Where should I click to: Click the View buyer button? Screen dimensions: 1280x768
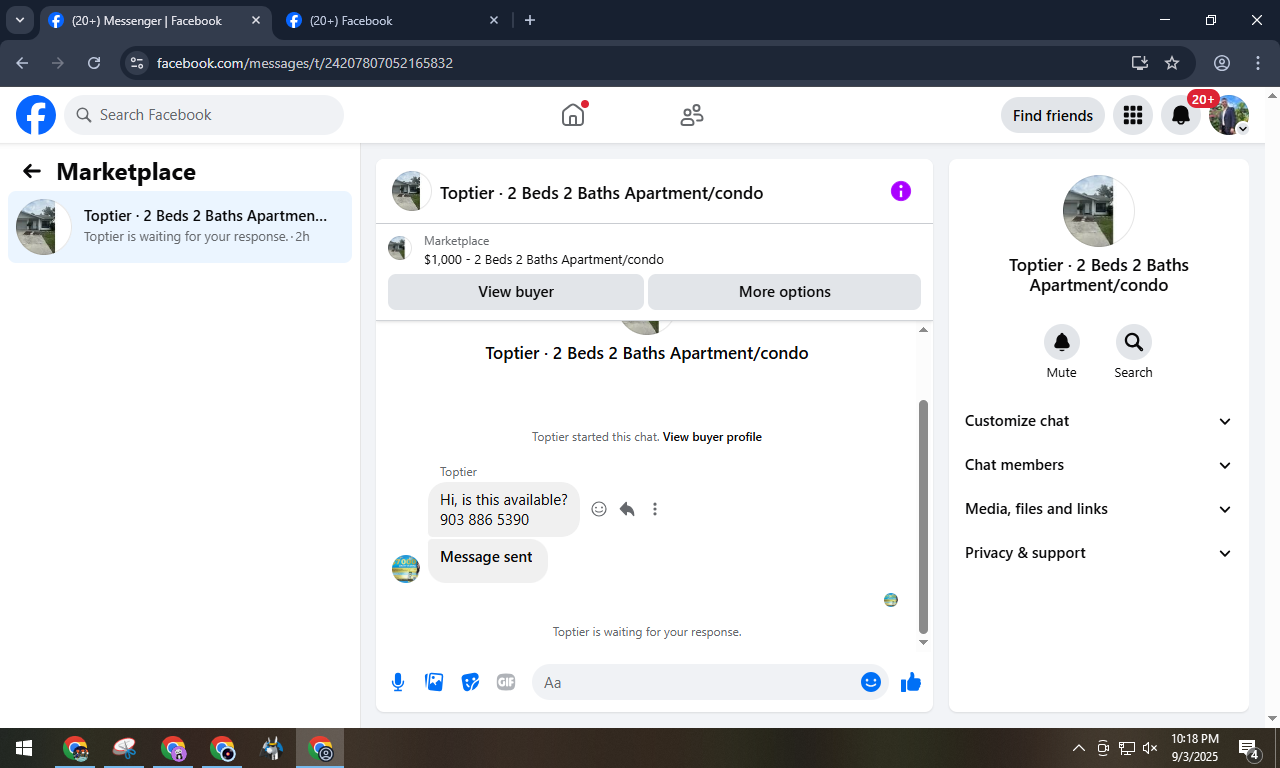(x=516, y=292)
